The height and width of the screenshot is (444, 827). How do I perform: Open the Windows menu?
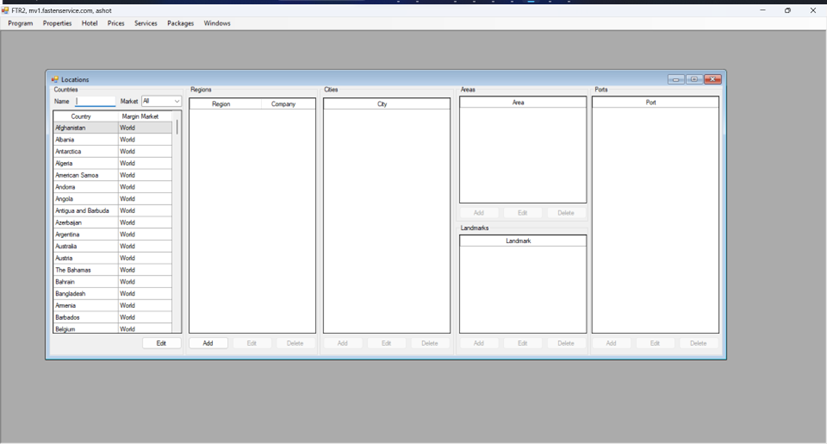point(217,23)
